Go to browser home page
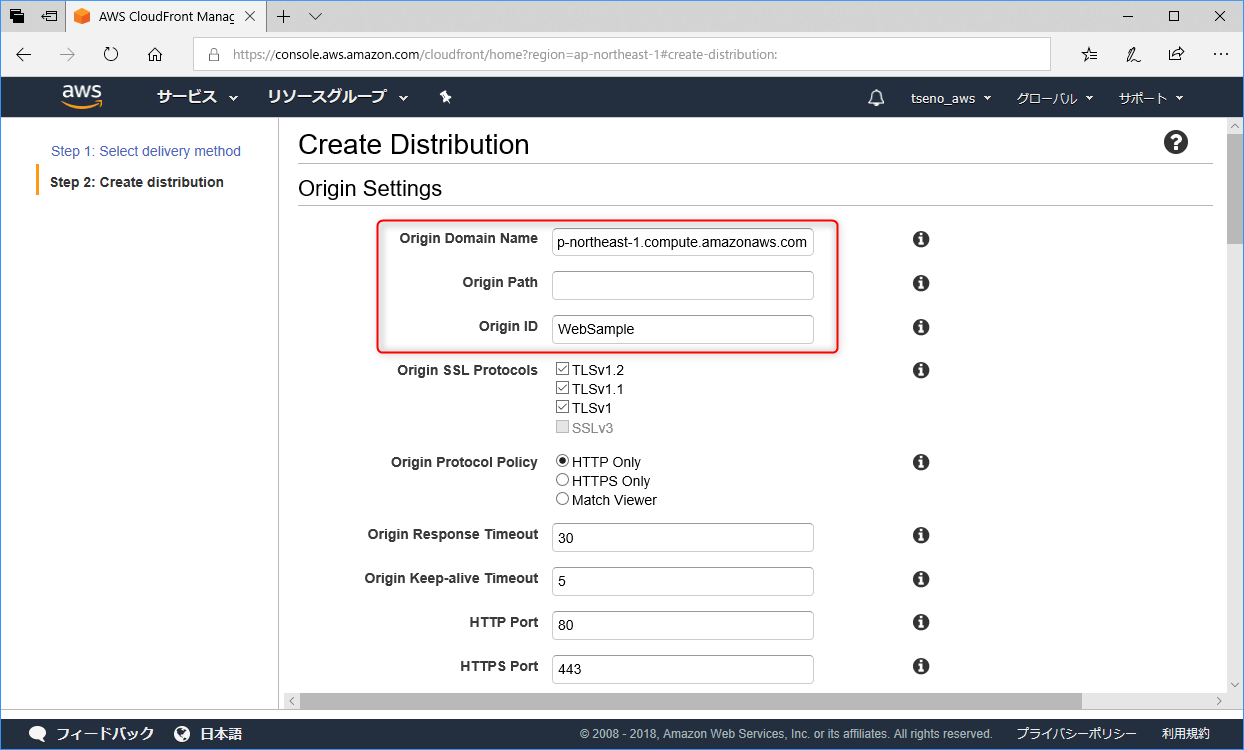Screen dimensions: 1244x750 pos(155,54)
